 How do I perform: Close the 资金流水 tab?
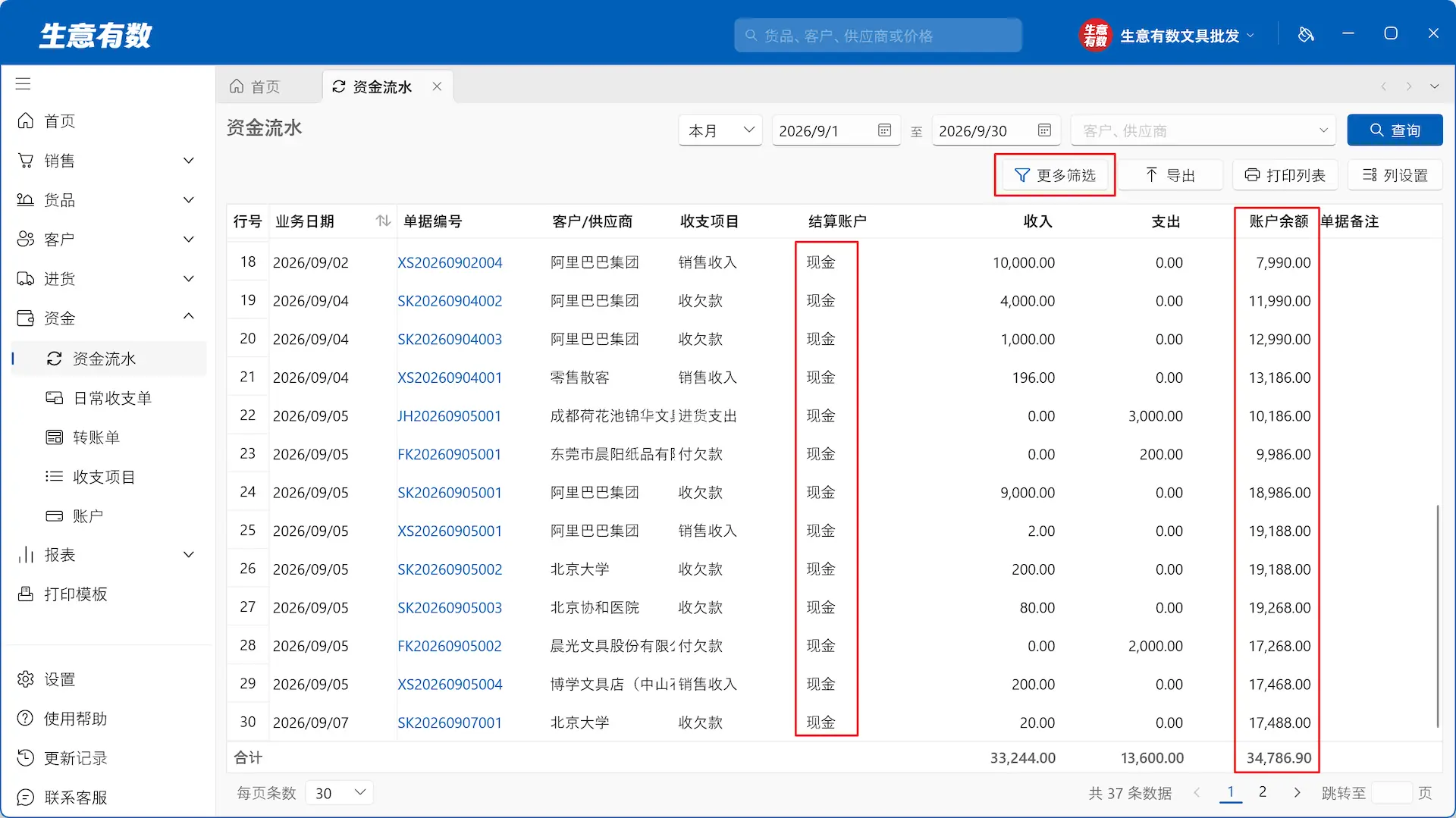pyautogui.click(x=437, y=86)
